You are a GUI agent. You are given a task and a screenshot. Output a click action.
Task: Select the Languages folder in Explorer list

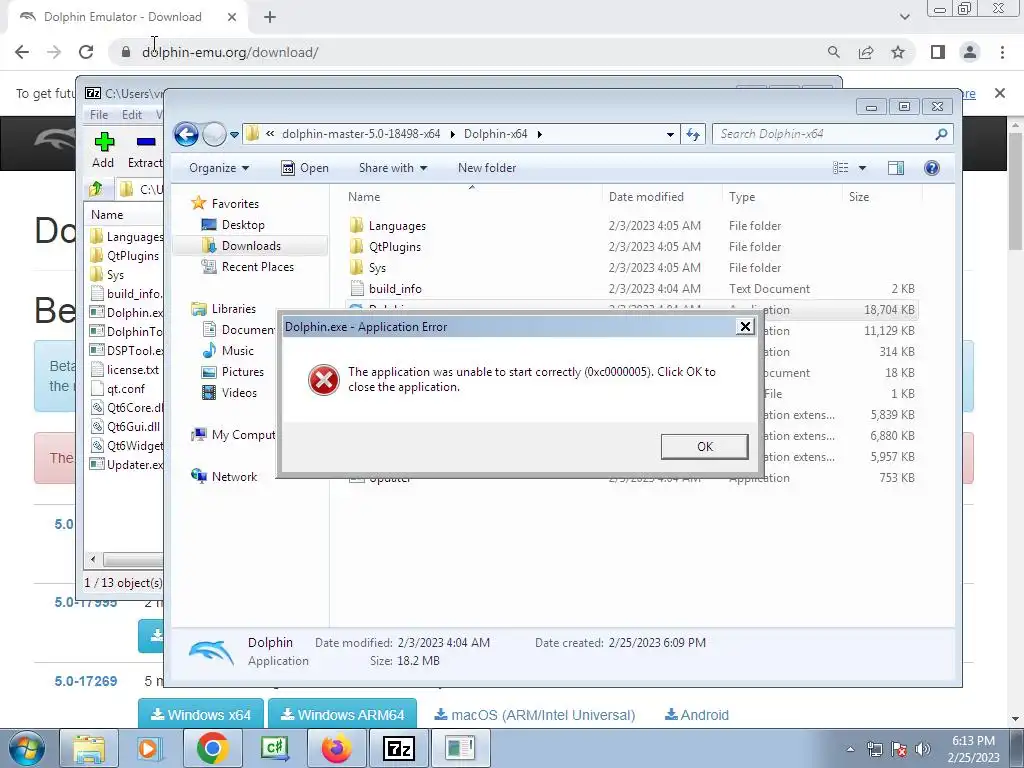[397, 226]
